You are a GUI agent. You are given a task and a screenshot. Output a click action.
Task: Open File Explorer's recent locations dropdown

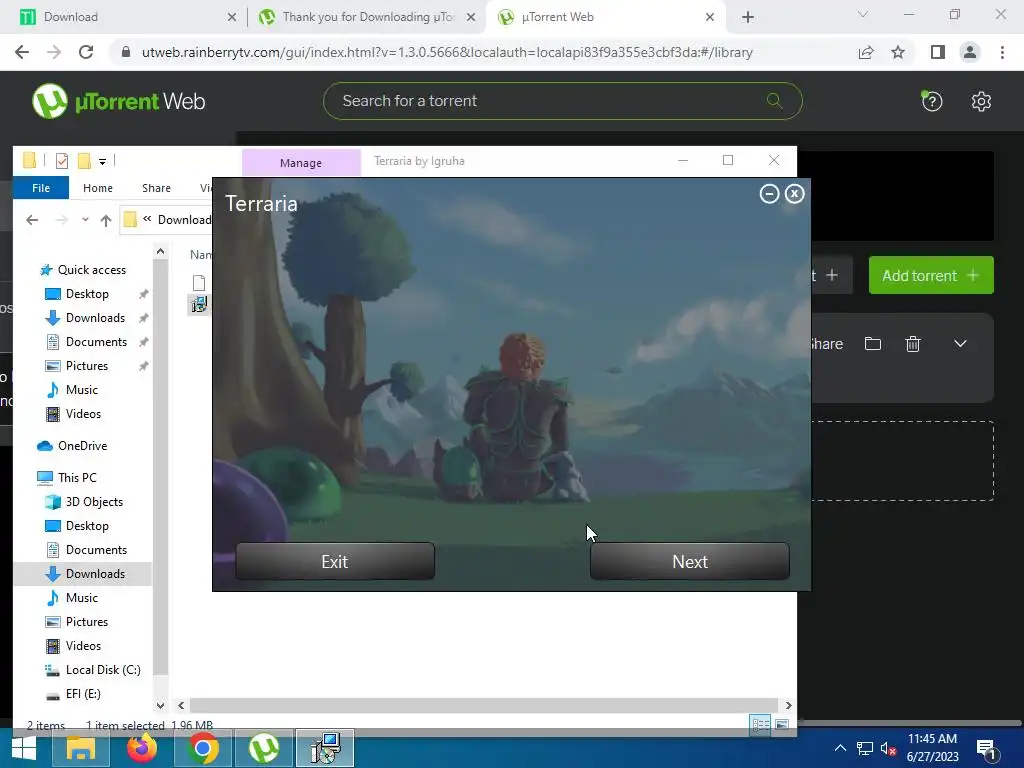tap(85, 220)
